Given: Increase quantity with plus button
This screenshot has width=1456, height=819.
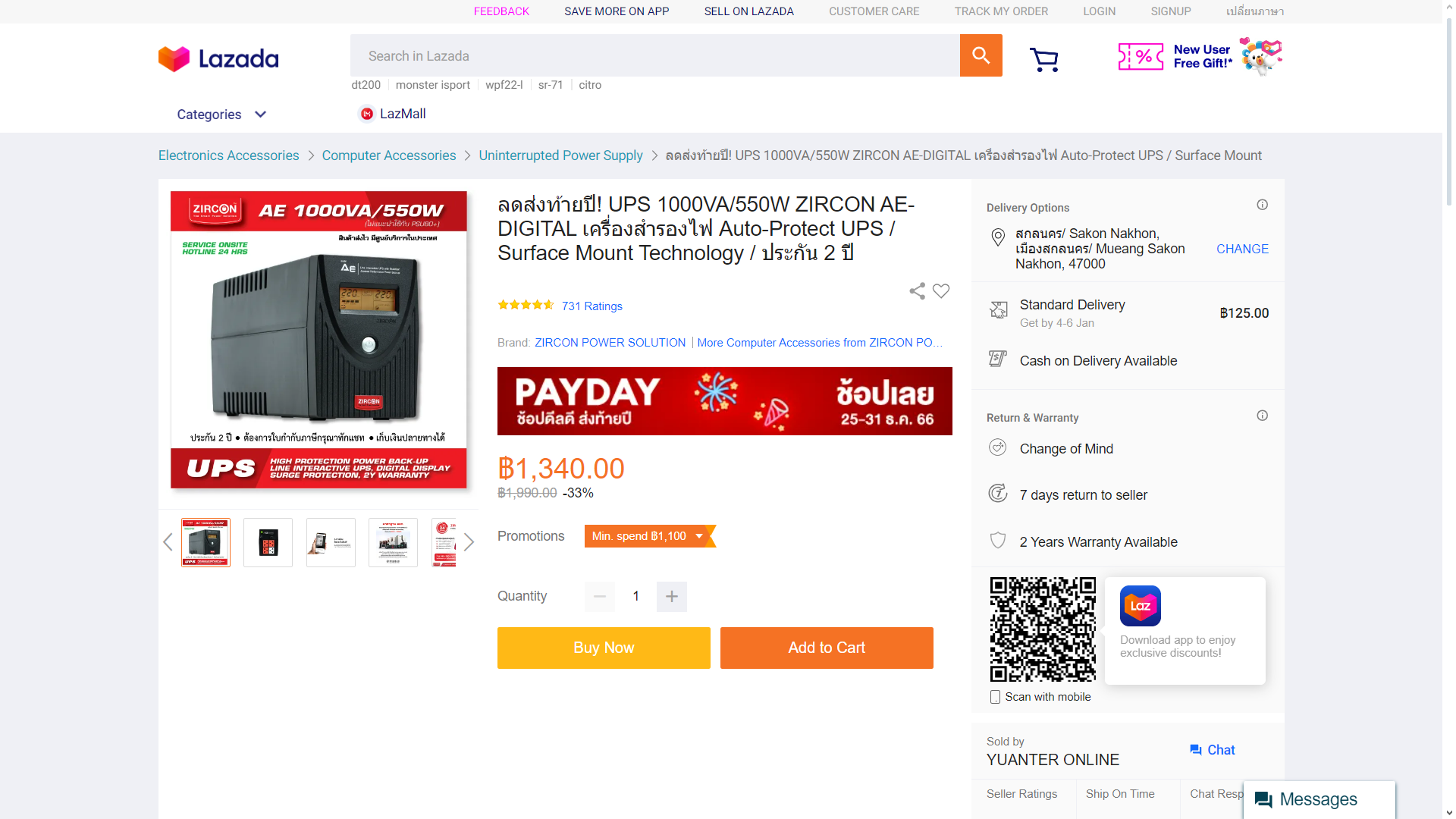Looking at the screenshot, I should point(672,597).
